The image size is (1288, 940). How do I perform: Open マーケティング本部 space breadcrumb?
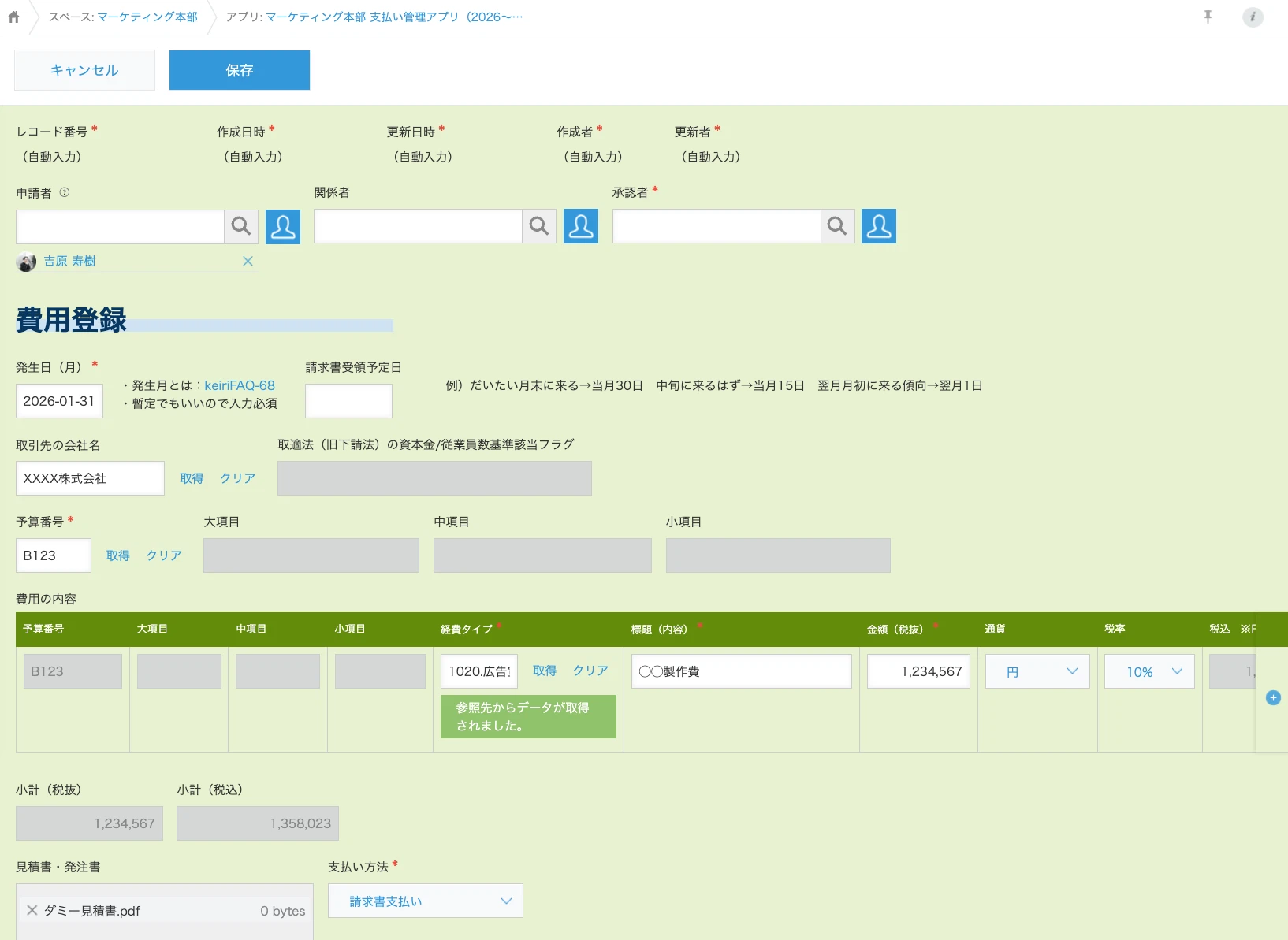pyautogui.click(x=147, y=17)
